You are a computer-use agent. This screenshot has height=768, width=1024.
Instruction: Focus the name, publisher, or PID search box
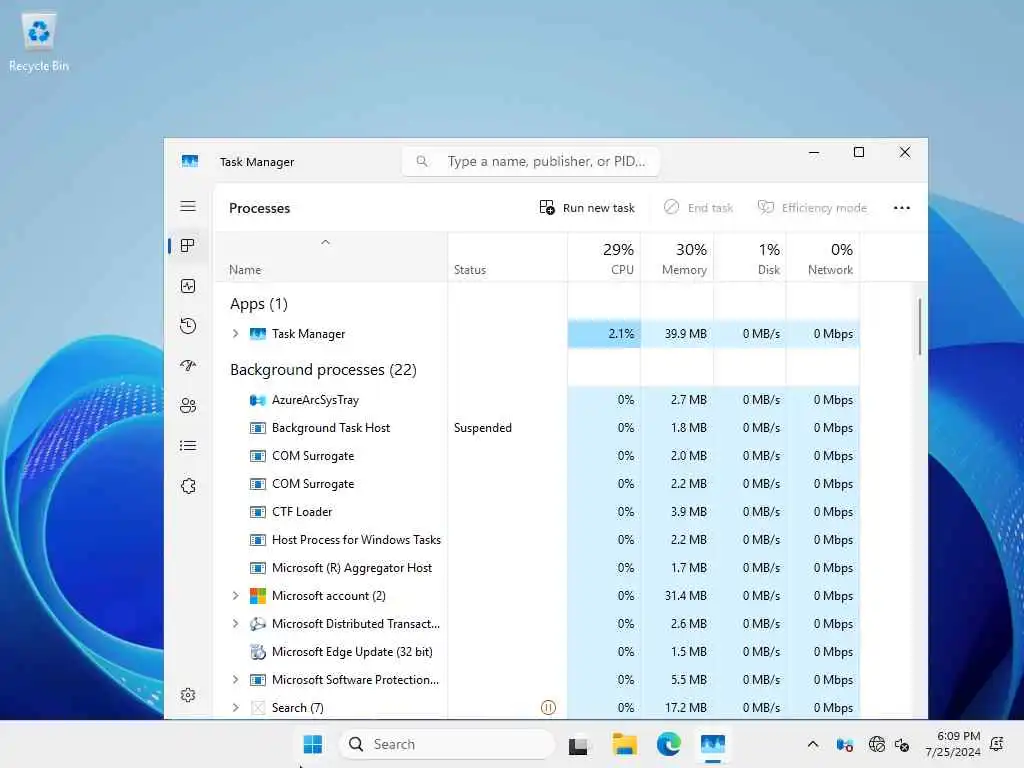coord(531,161)
